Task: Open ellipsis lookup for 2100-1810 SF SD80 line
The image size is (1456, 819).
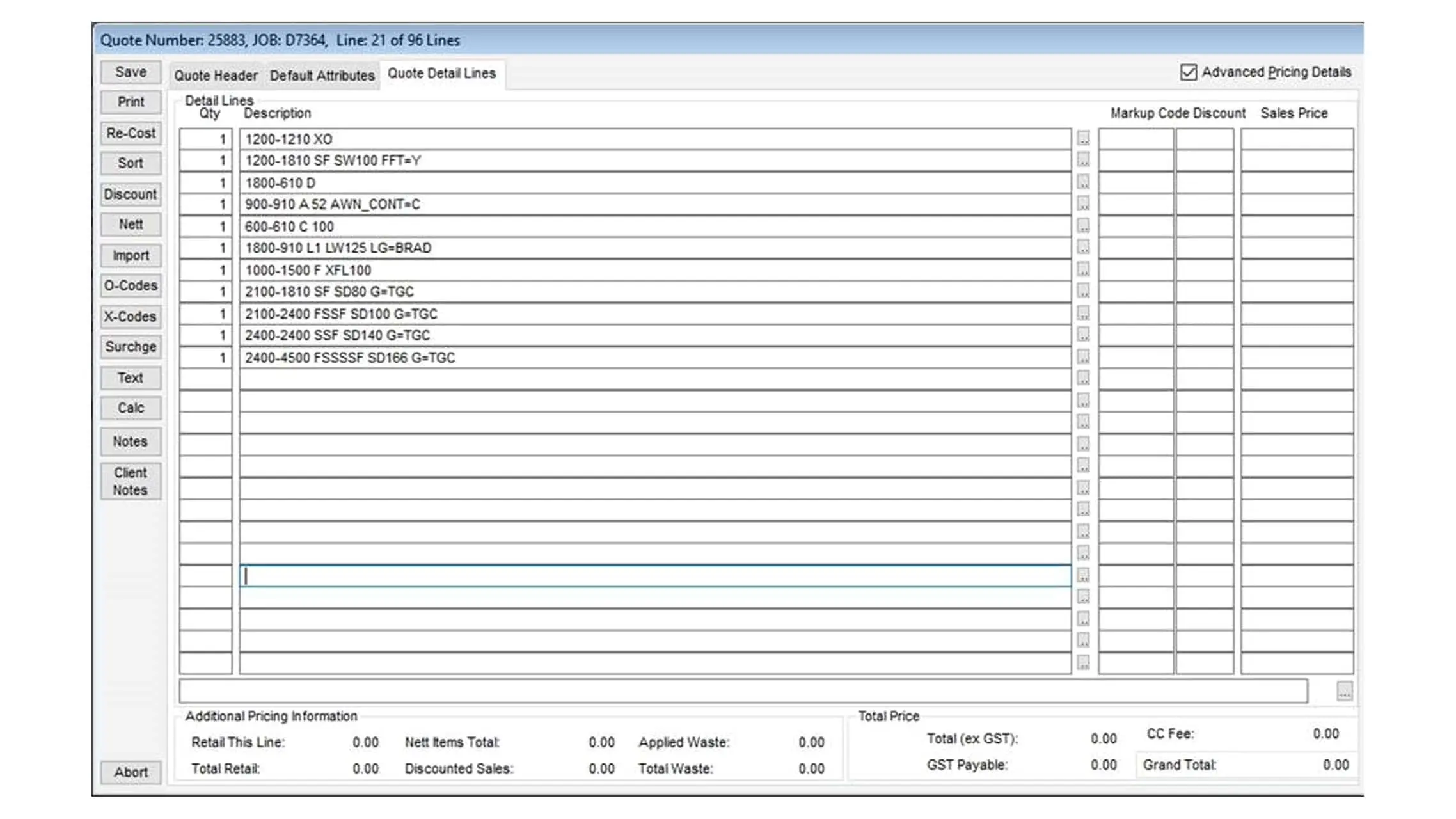Action: (x=1083, y=290)
